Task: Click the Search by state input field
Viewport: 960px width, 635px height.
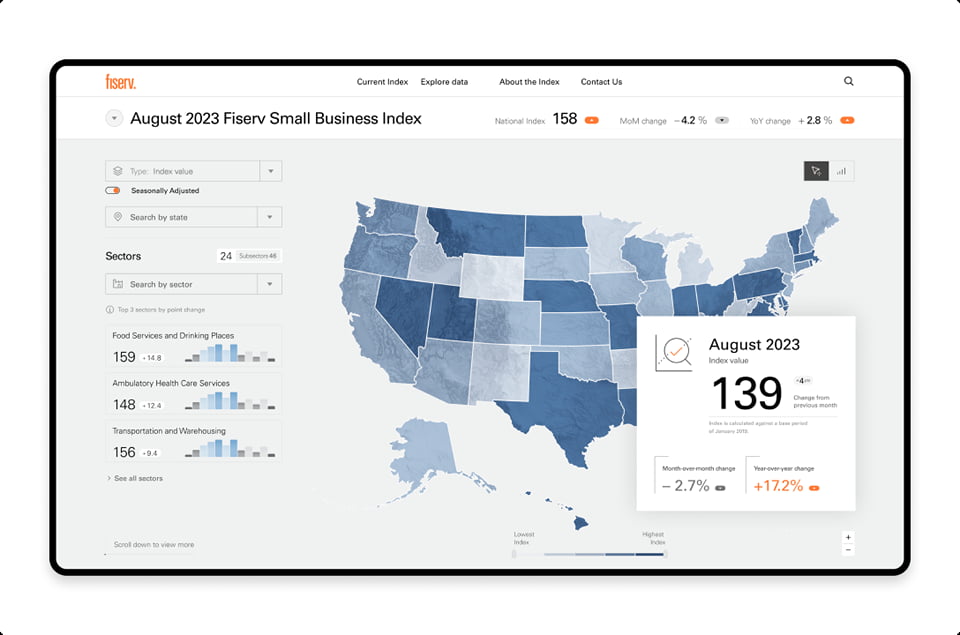Action: coord(182,217)
